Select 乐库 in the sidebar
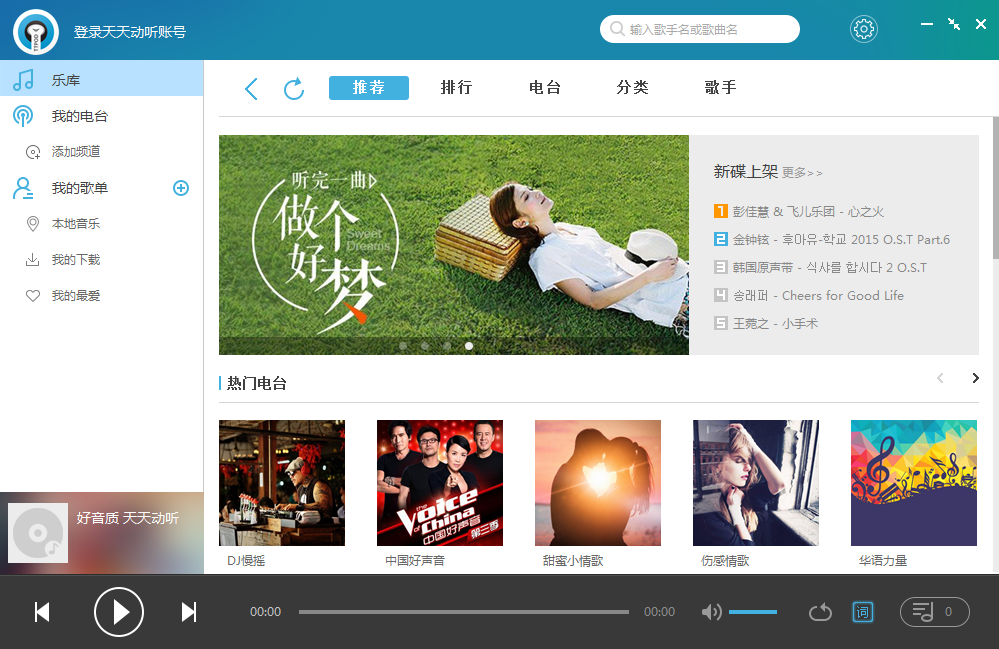The image size is (999, 649). 101,78
